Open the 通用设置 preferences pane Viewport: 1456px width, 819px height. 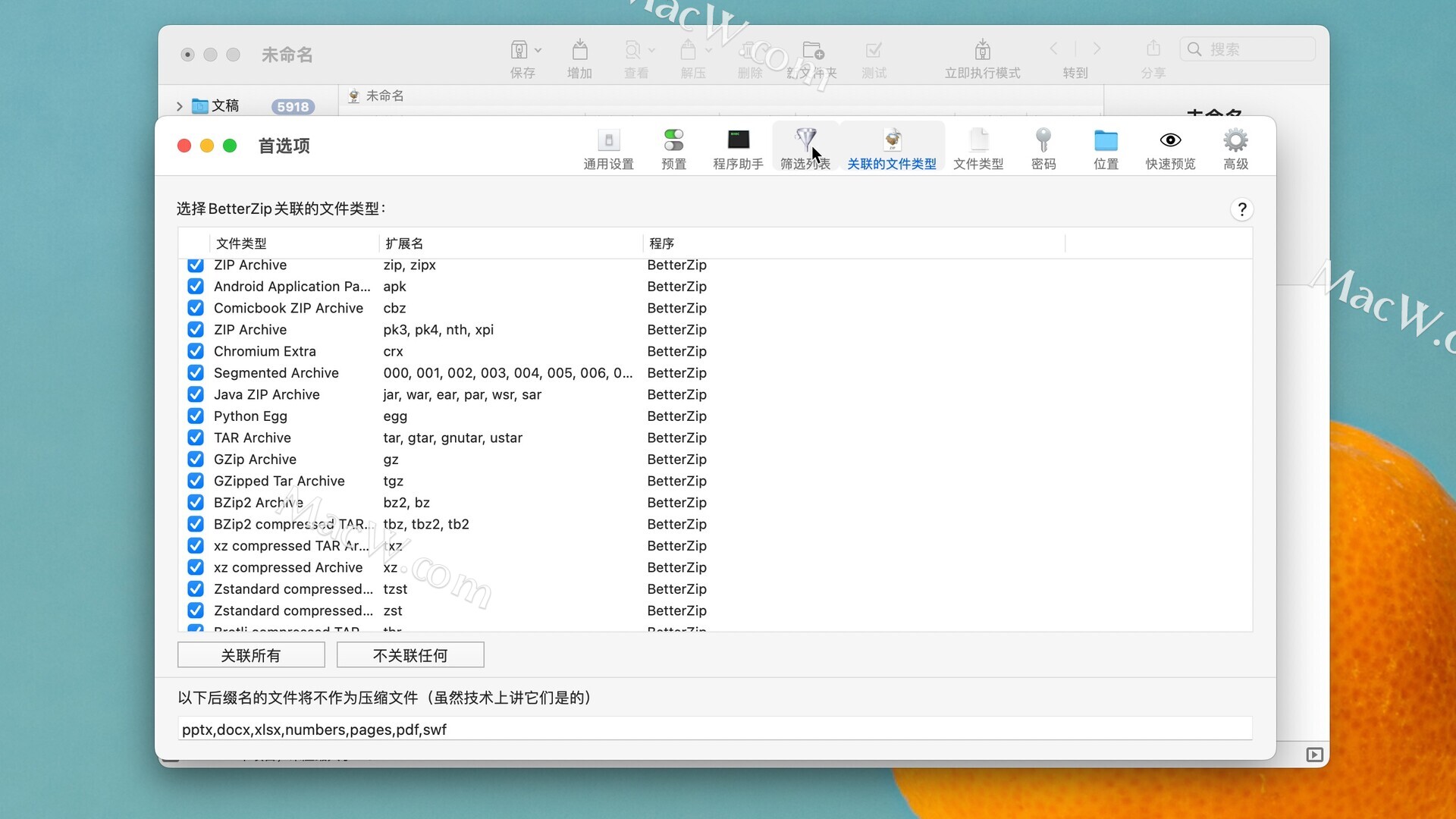608,148
